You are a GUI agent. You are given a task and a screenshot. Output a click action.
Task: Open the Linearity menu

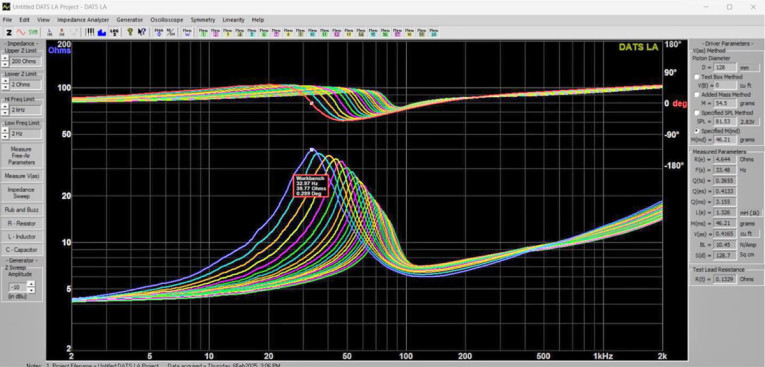pyautogui.click(x=233, y=20)
